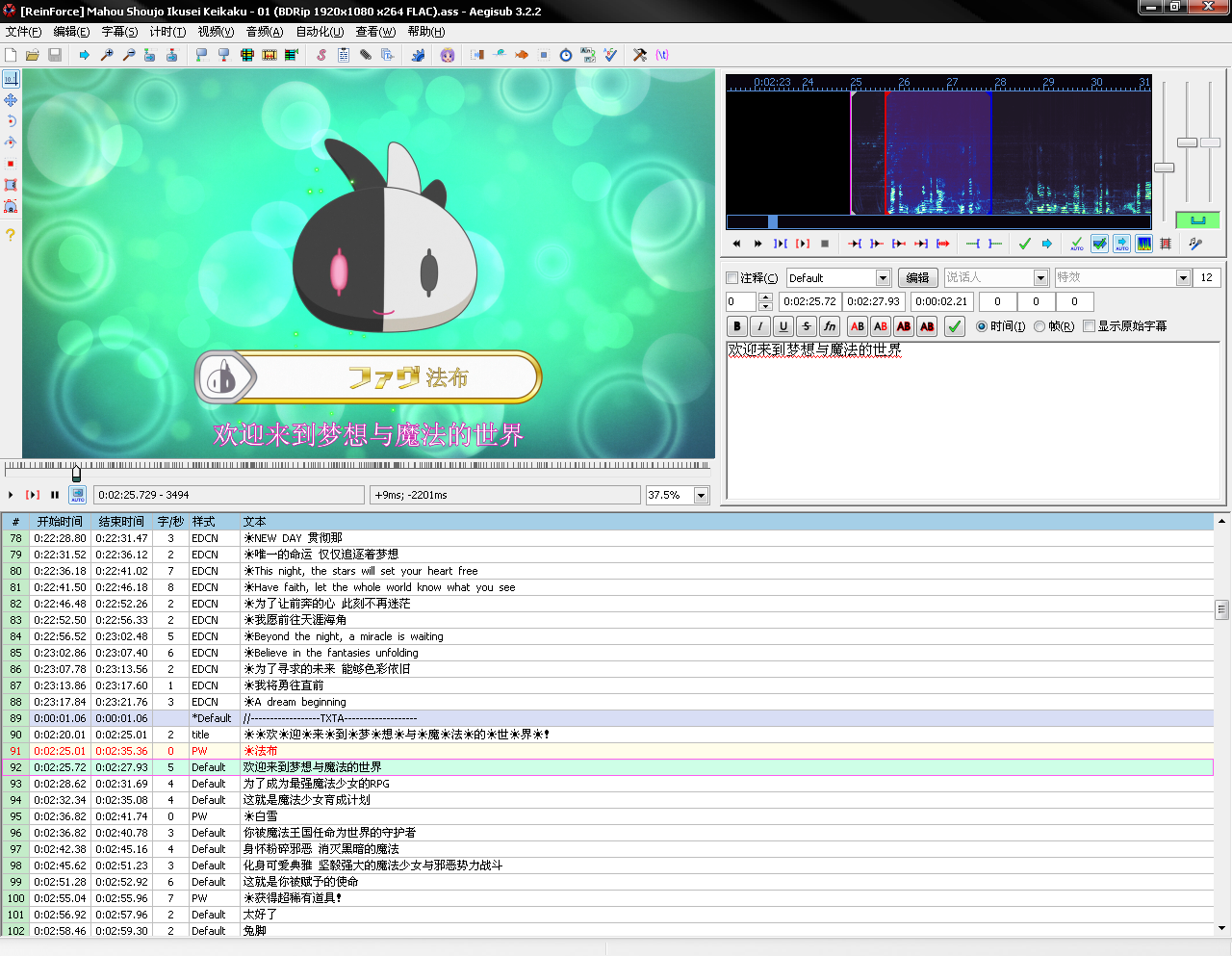The image size is (1232, 956).
Task: Select the 时间 (time) radio button
Action: click(x=982, y=326)
